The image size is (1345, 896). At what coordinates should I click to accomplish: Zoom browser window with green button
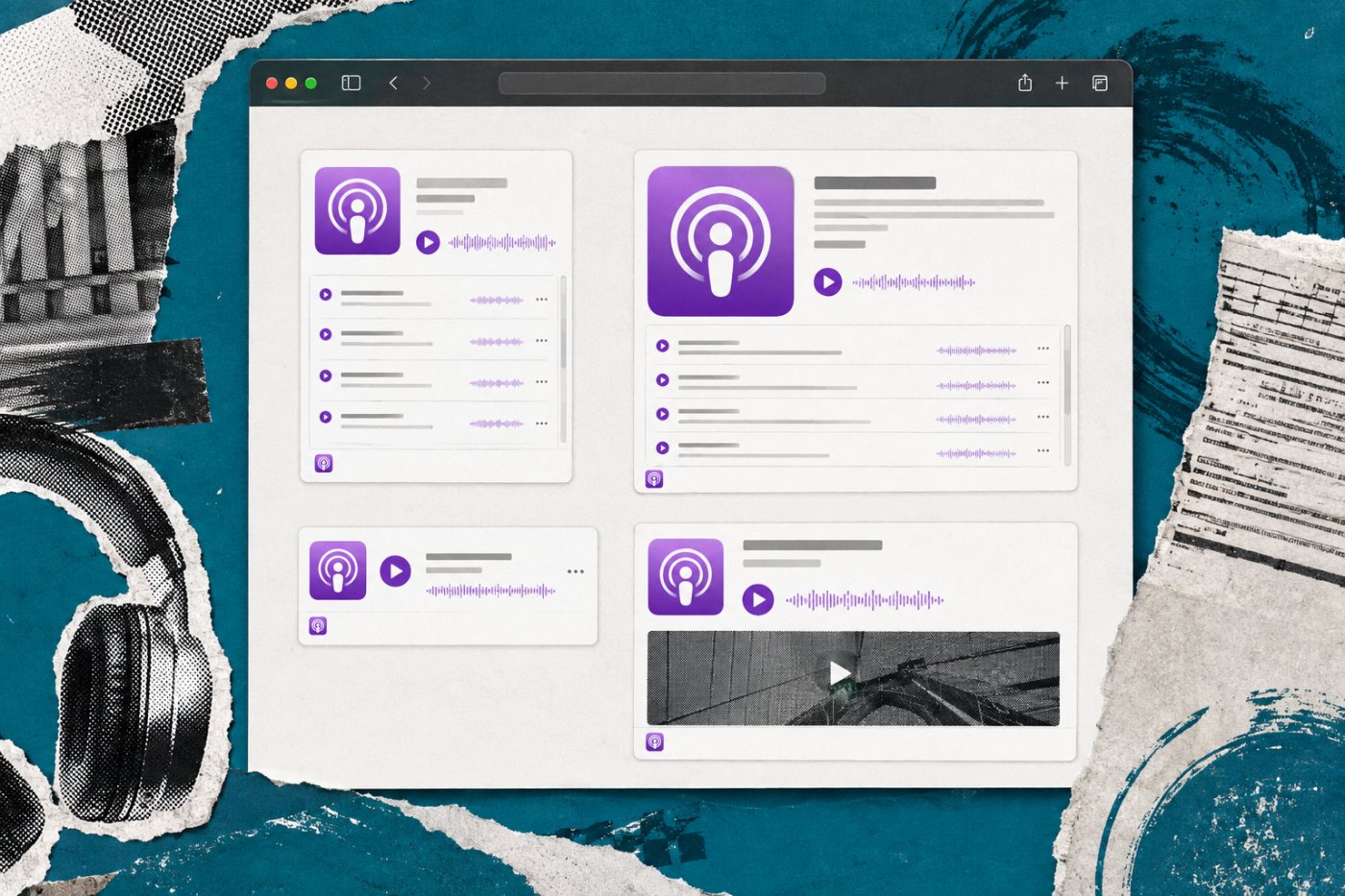pyautogui.click(x=310, y=84)
